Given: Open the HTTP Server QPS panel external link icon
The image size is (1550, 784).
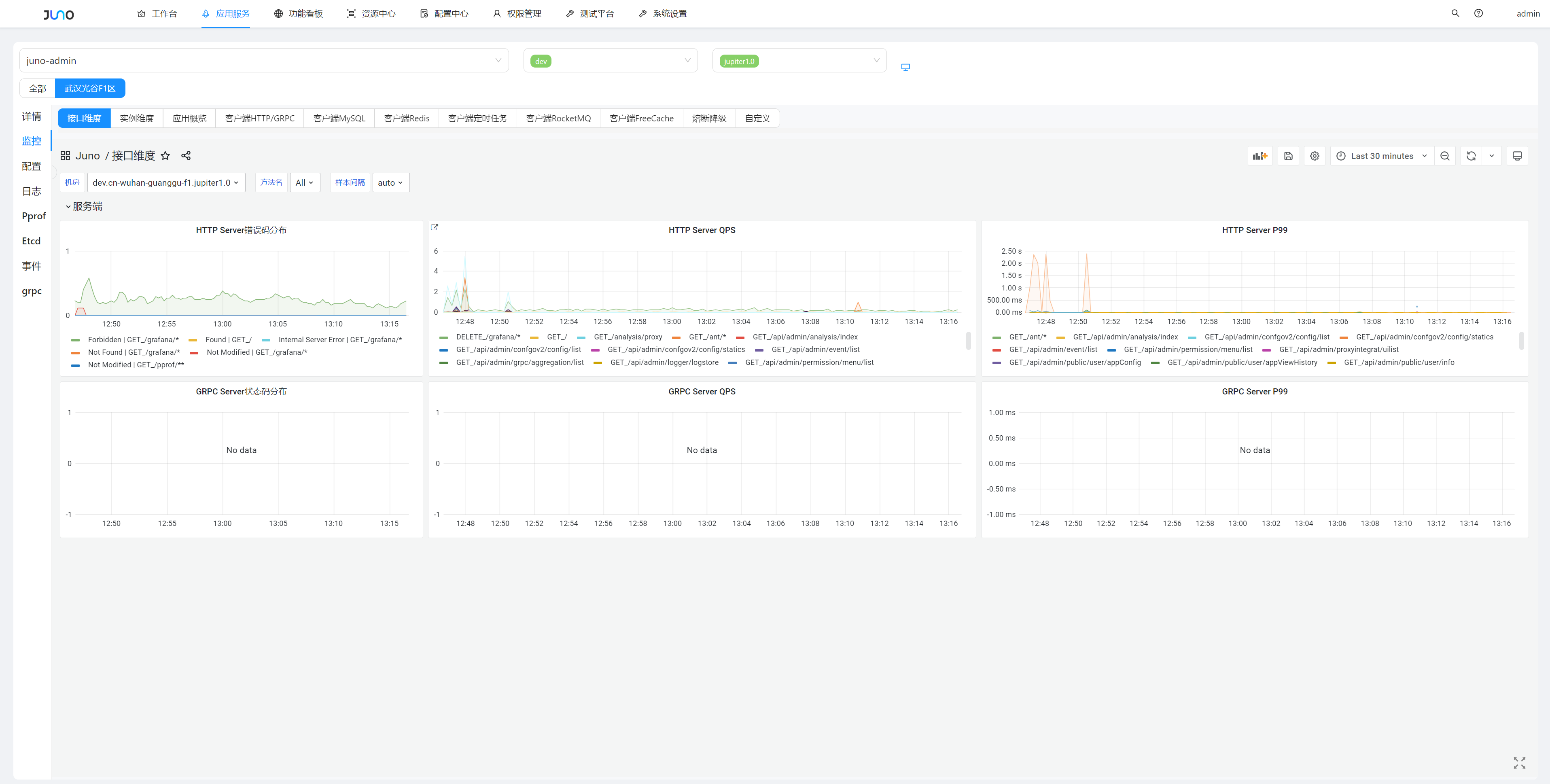Looking at the screenshot, I should pos(435,227).
